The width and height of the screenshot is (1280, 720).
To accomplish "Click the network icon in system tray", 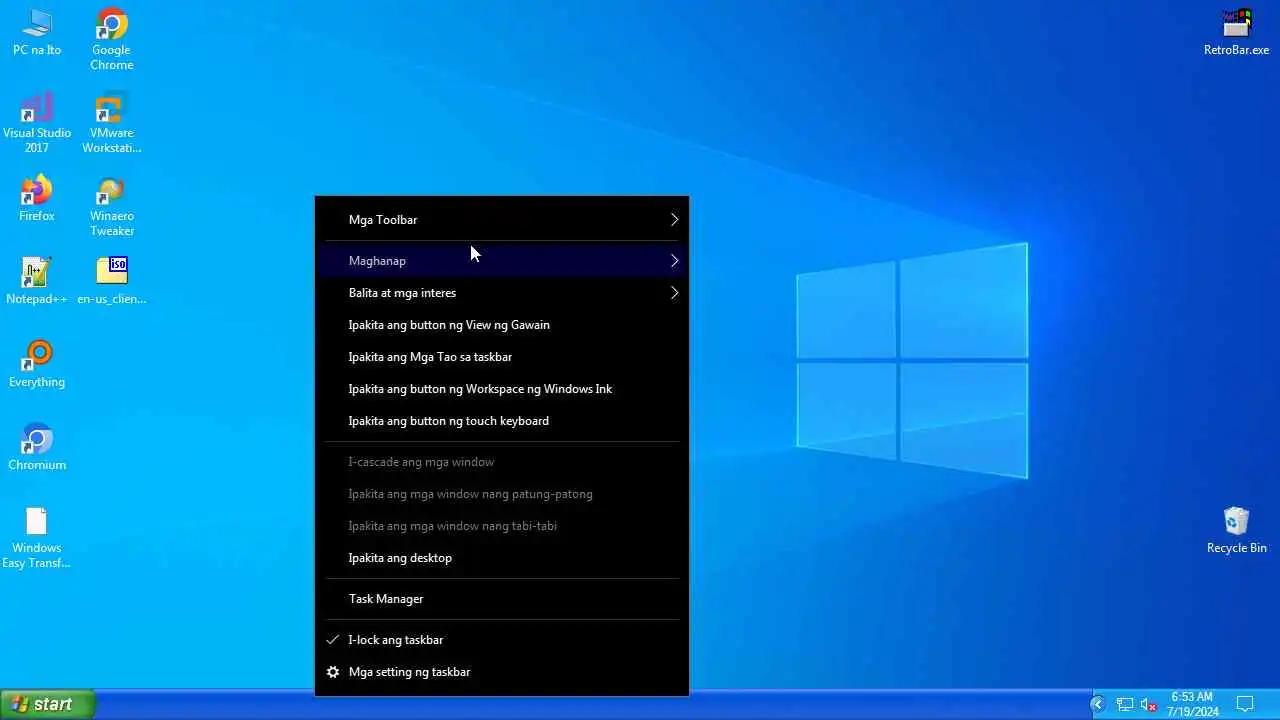I will (x=1125, y=705).
